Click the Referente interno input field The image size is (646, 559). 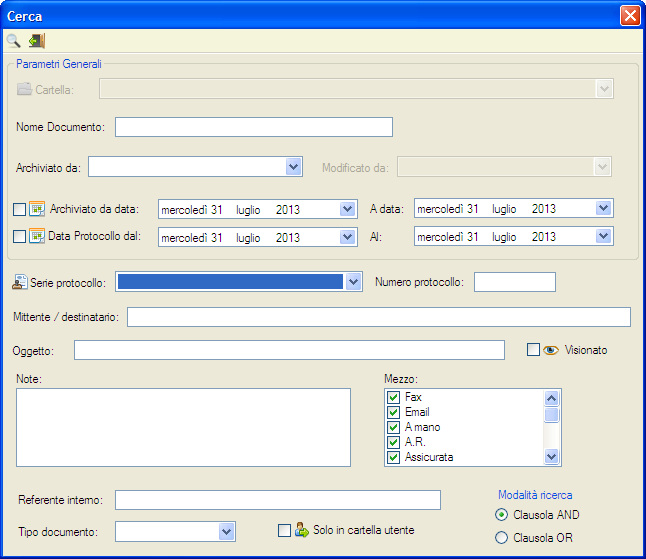click(x=278, y=500)
